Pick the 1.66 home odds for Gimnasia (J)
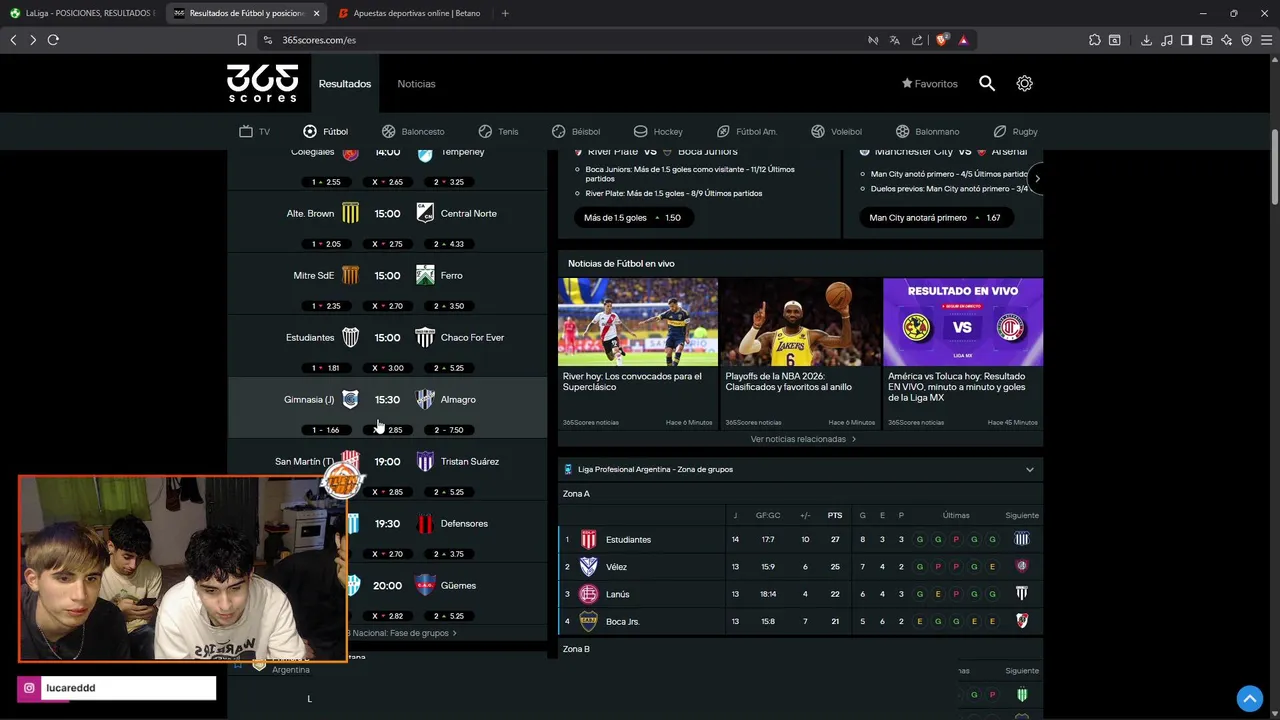Screen dimensions: 1280x720 [x=326, y=430]
